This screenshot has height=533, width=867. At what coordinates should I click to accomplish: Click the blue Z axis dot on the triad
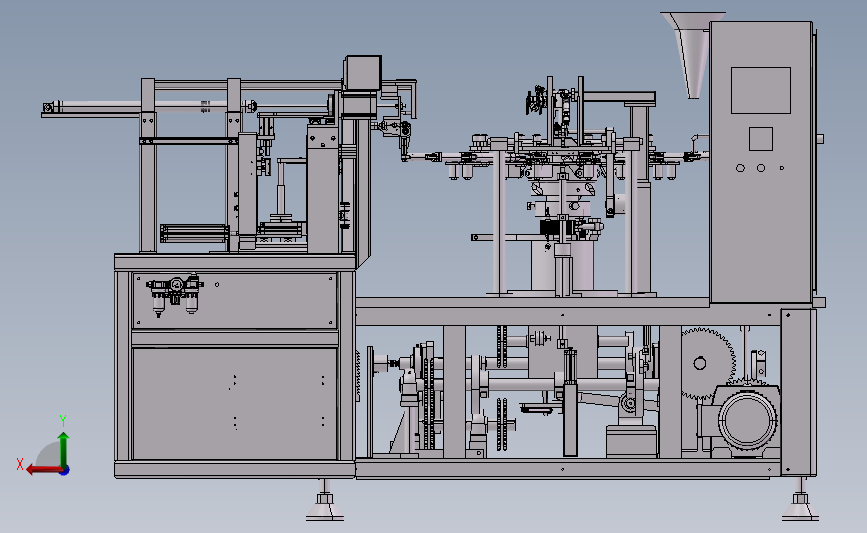tap(65, 471)
